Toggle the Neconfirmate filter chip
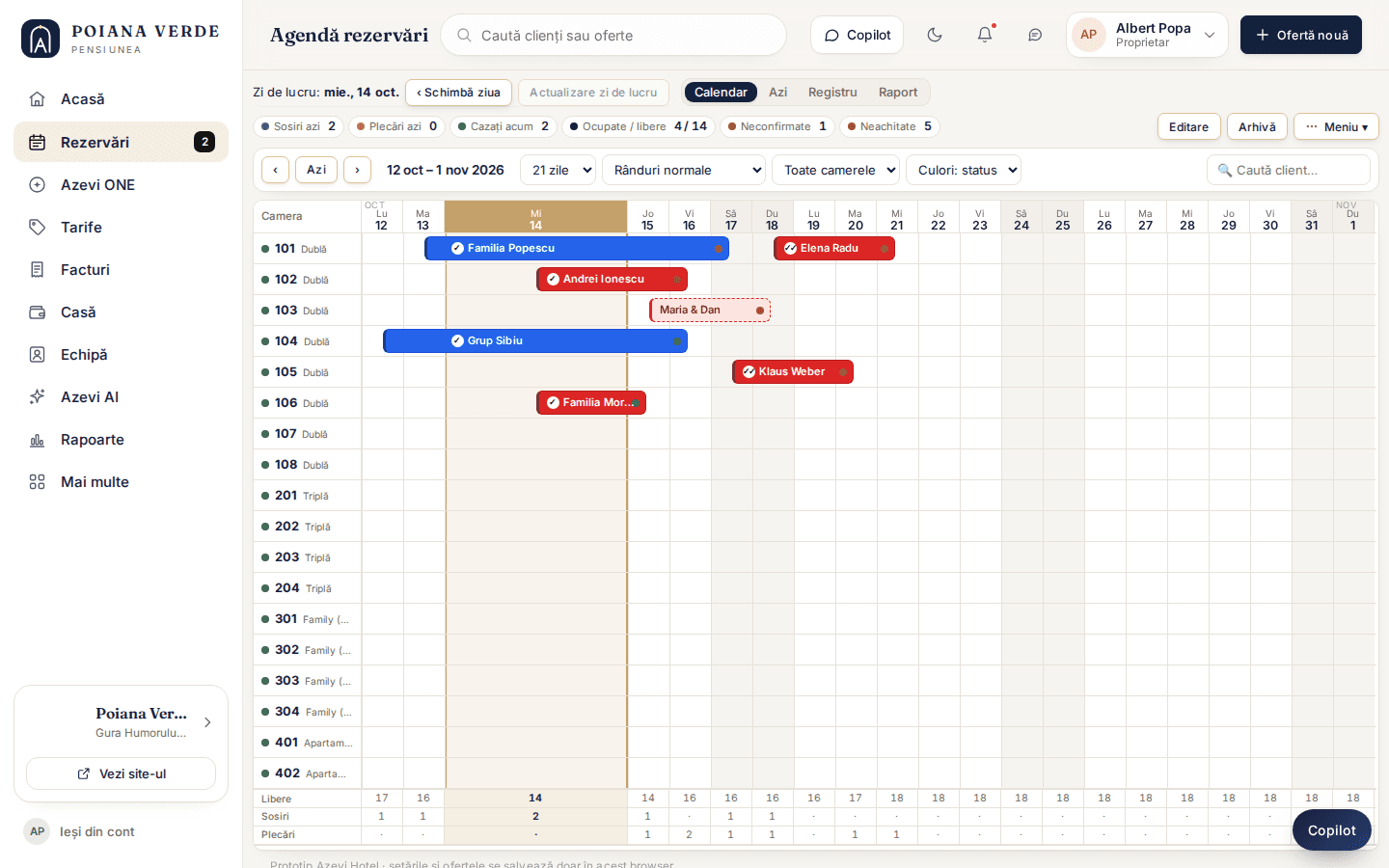 pos(776,126)
